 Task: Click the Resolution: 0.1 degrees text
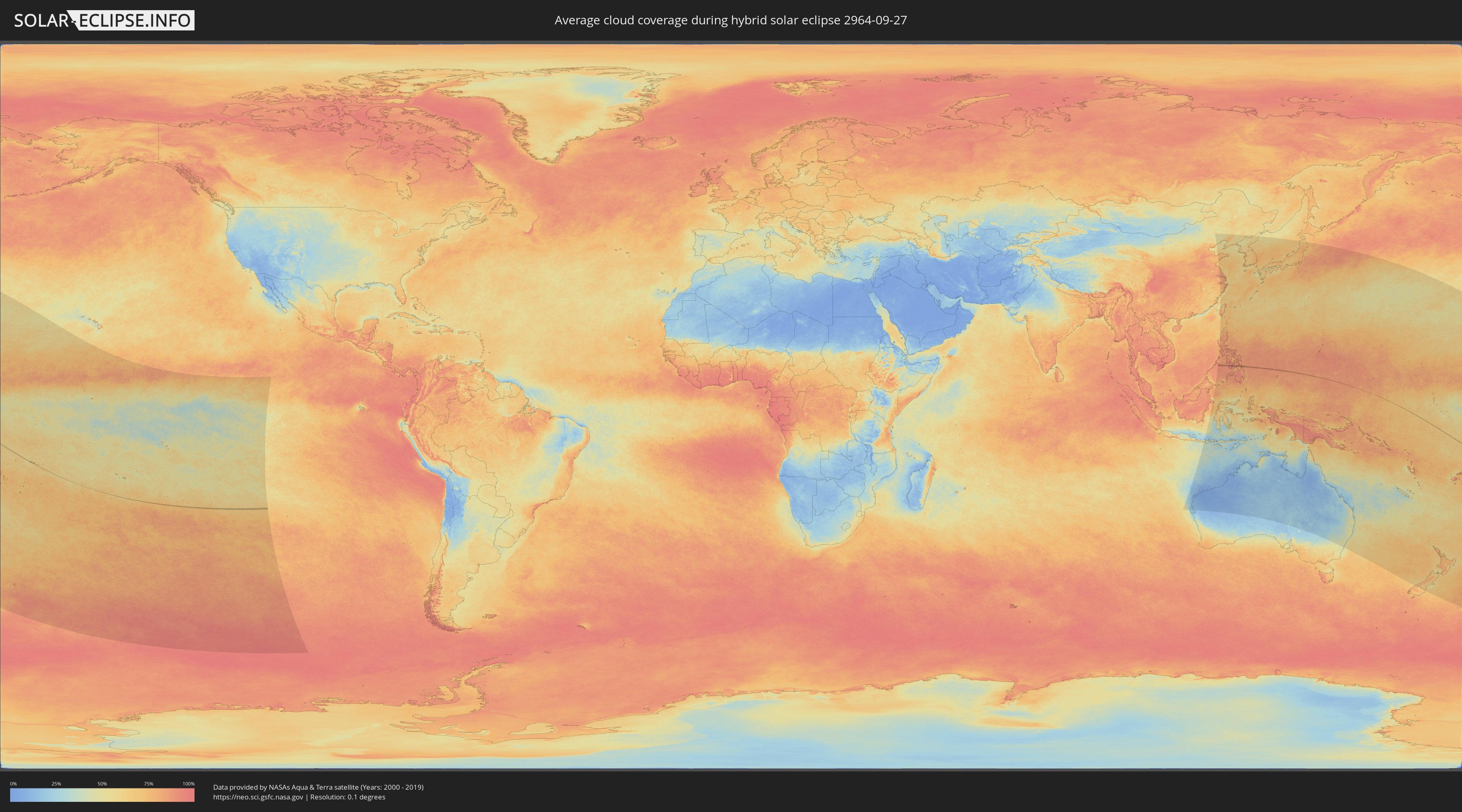coord(348,797)
